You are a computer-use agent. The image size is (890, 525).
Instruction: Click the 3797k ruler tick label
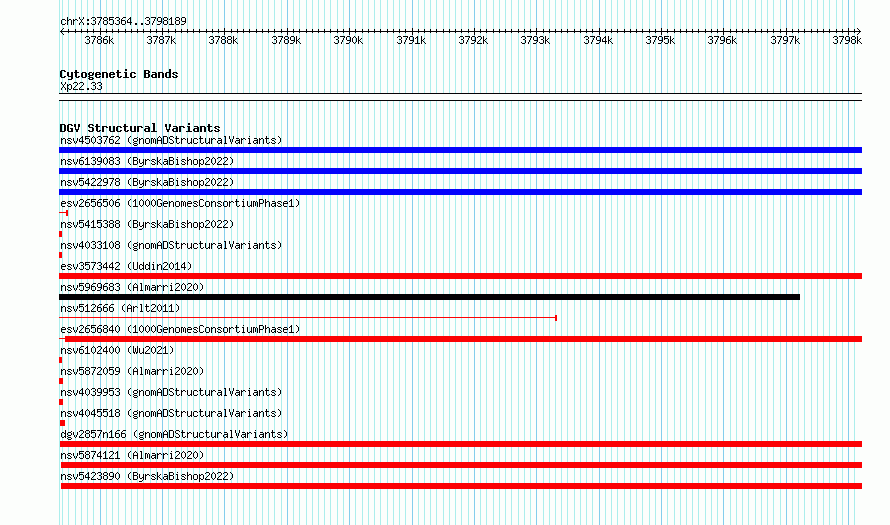(785, 40)
